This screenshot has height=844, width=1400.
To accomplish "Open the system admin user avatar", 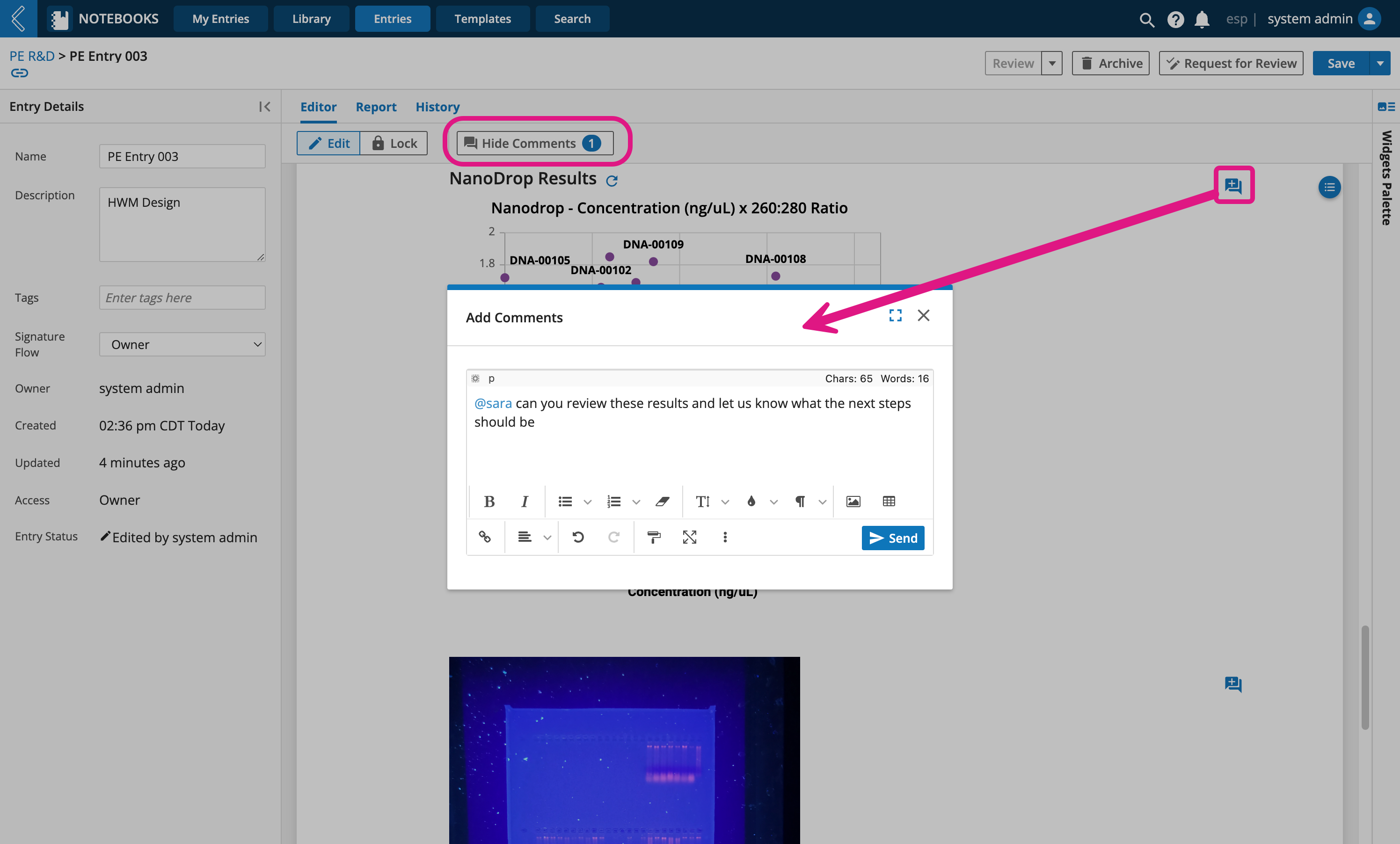I will pyautogui.click(x=1369, y=19).
